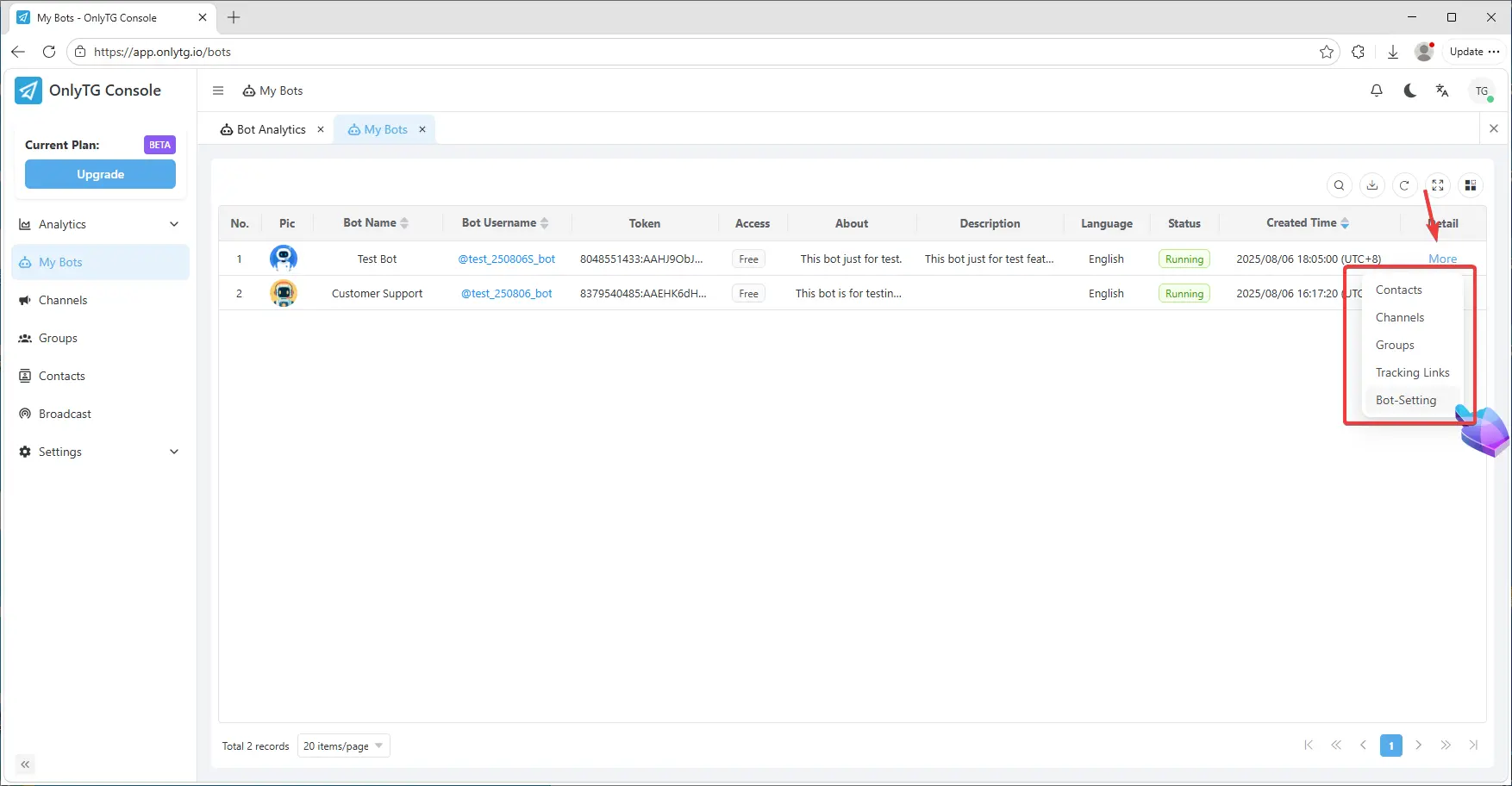Toggle dark mode with the moon icon
Image resolution: width=1512 pixels, height=786 pixels.
1409,90
